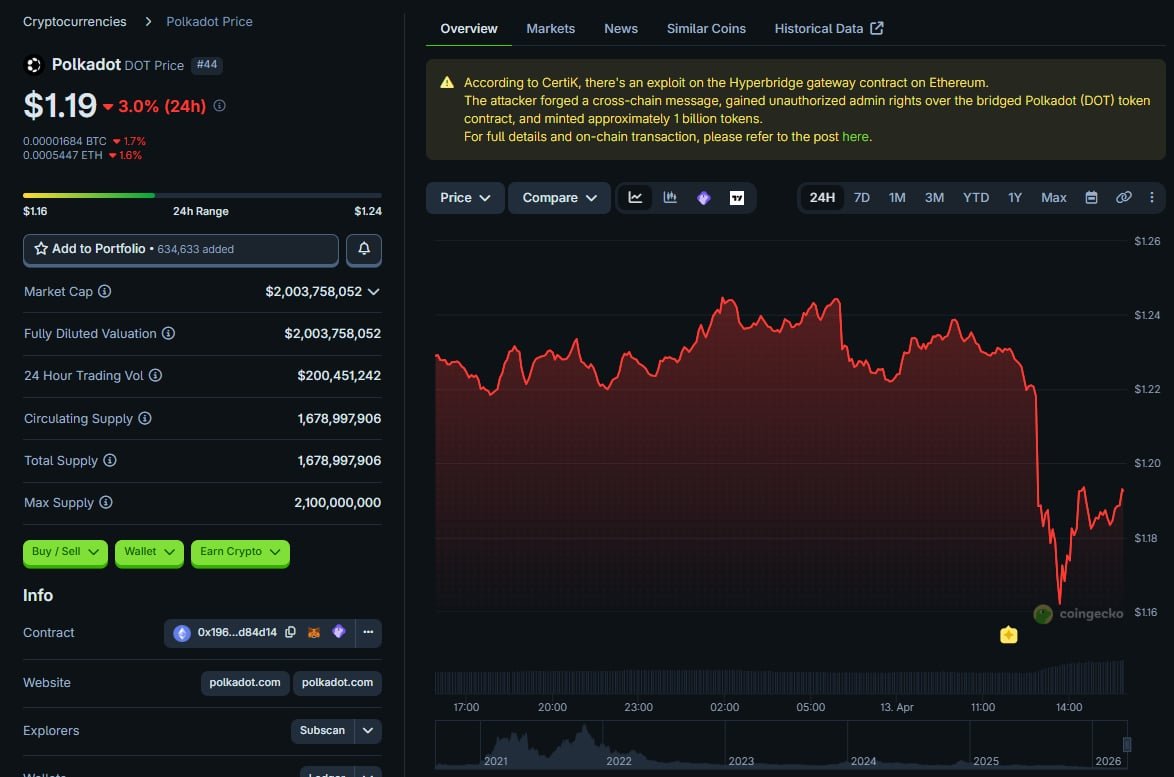Open the calendar date range picker
This screenshot has height=777, width=1174.
pyautogui.click(x=1092, y=198)
